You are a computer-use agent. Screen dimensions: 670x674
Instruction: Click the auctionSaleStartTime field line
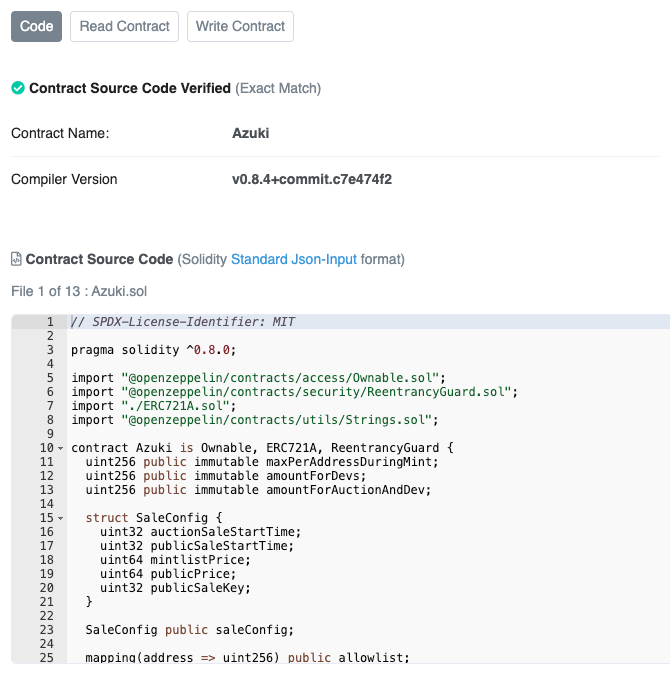(201, 532)
